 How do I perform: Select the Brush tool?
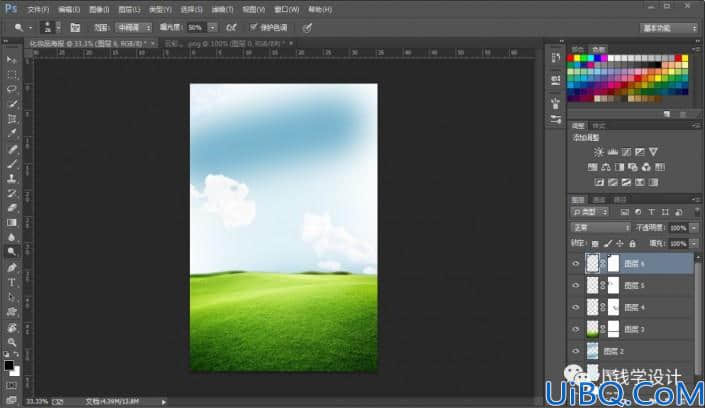click(x=12, y=164)
